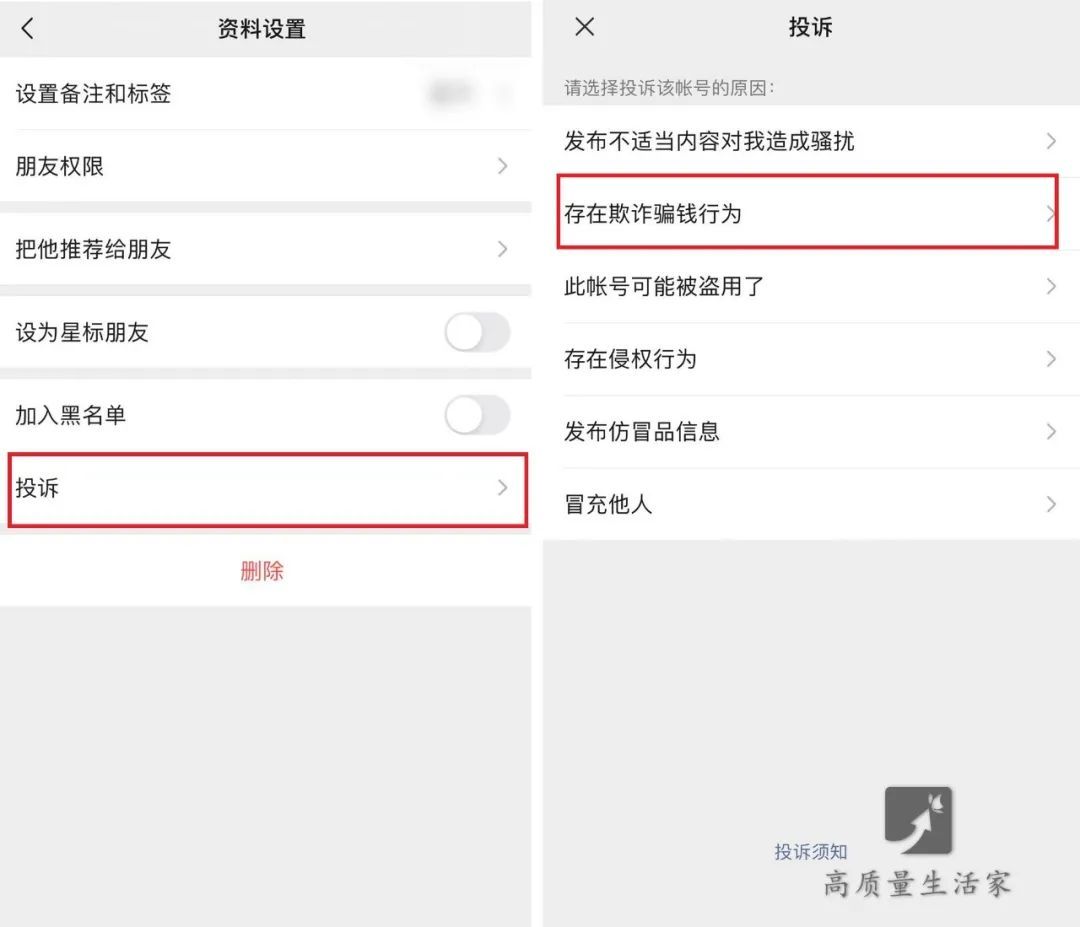Viewport: 1080px width, 927px height.
Task: Close the 投诉 page with X icon
Action: [x=584, y=27]
